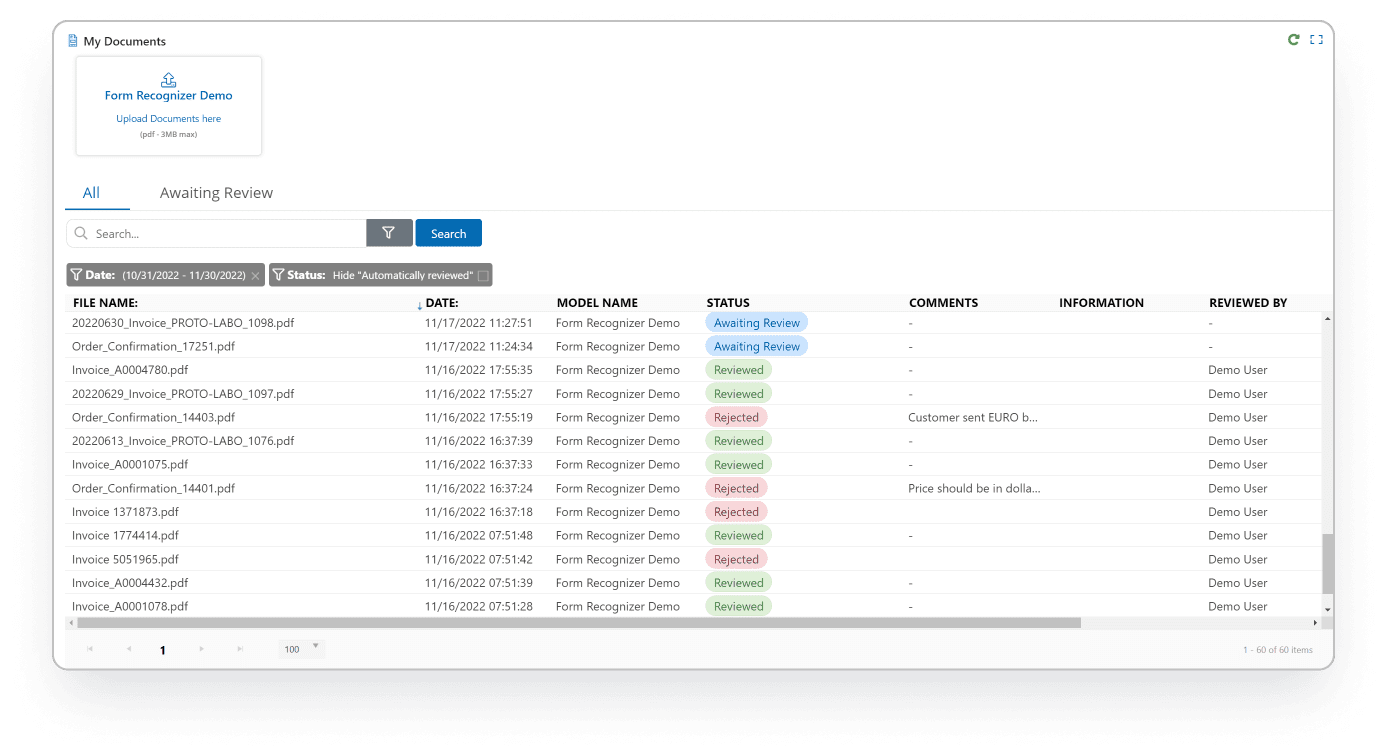Click the funnel icon on the Status filter chip
This screenshot has width=1387, height=755.
(278, 274)
